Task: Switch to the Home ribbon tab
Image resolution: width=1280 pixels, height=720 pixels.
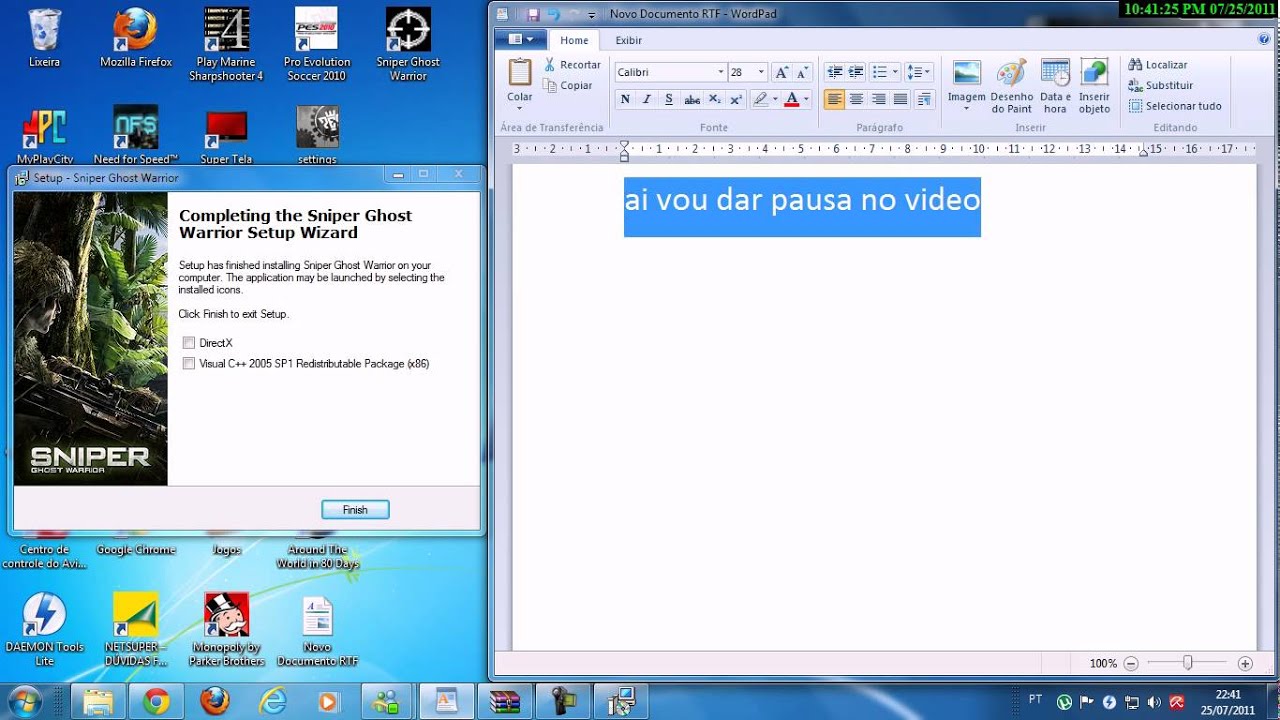Action: tap(574, 40)
